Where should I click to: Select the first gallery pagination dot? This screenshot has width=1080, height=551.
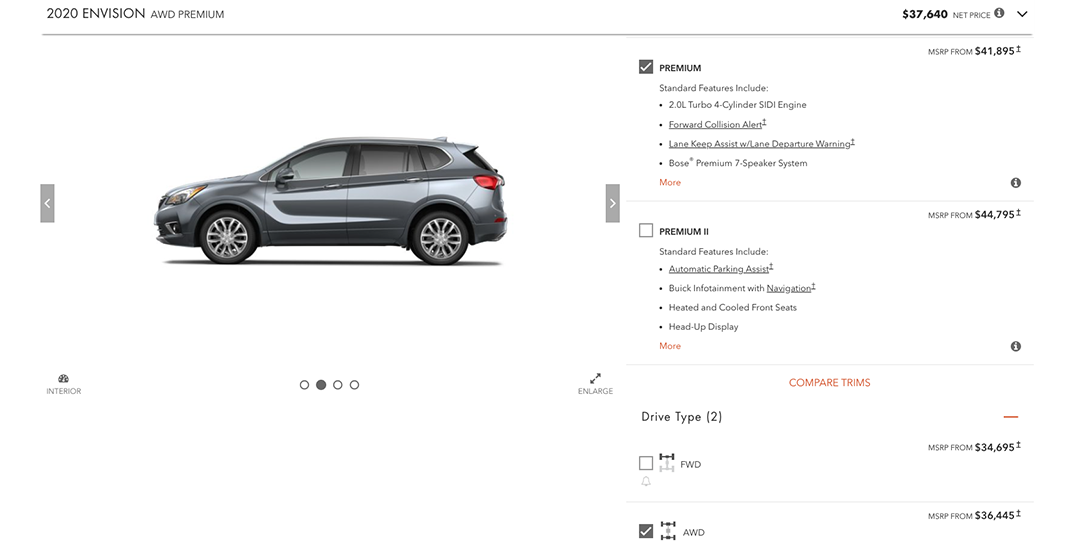click(x=304, y=385)
